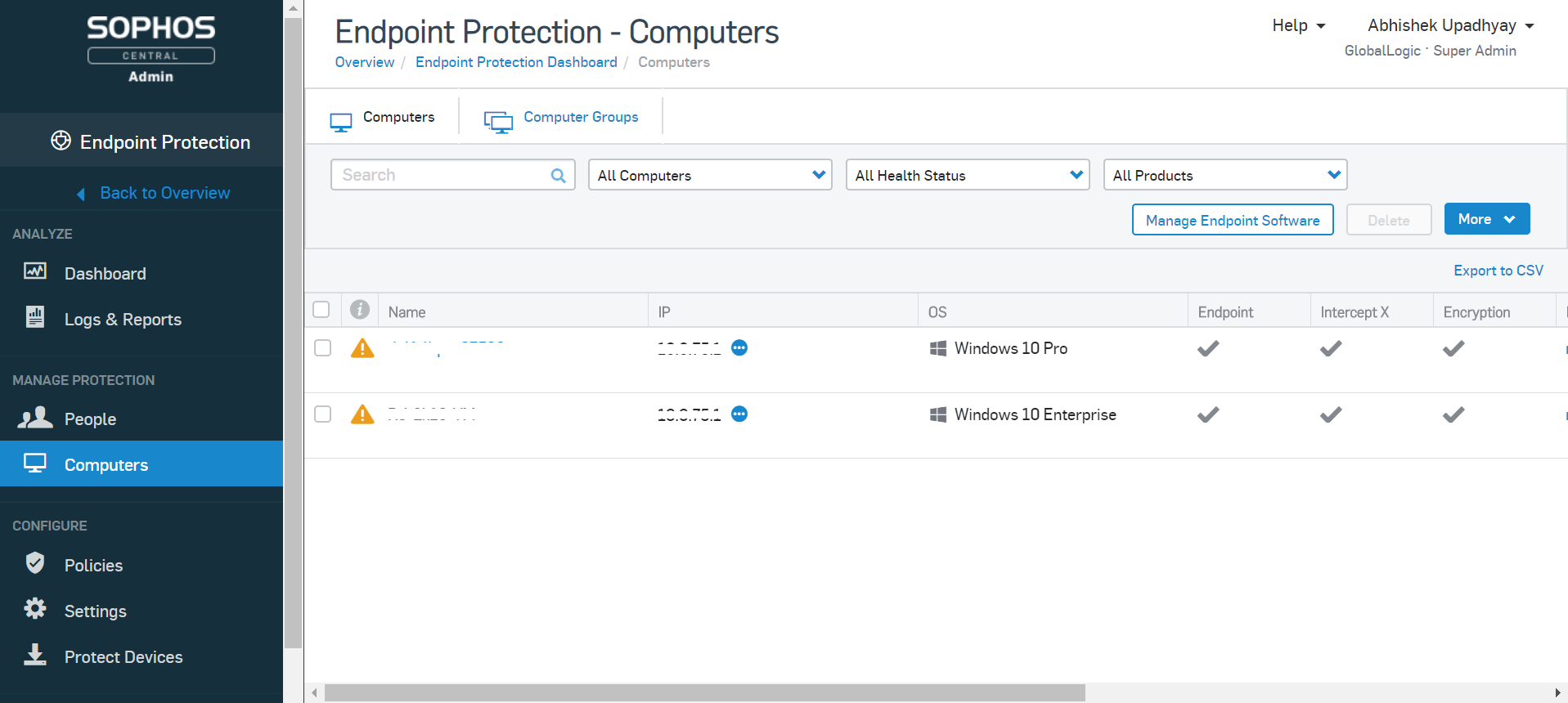
Task: Expand the All Computers dropdown
Action: tap(710, 175)
